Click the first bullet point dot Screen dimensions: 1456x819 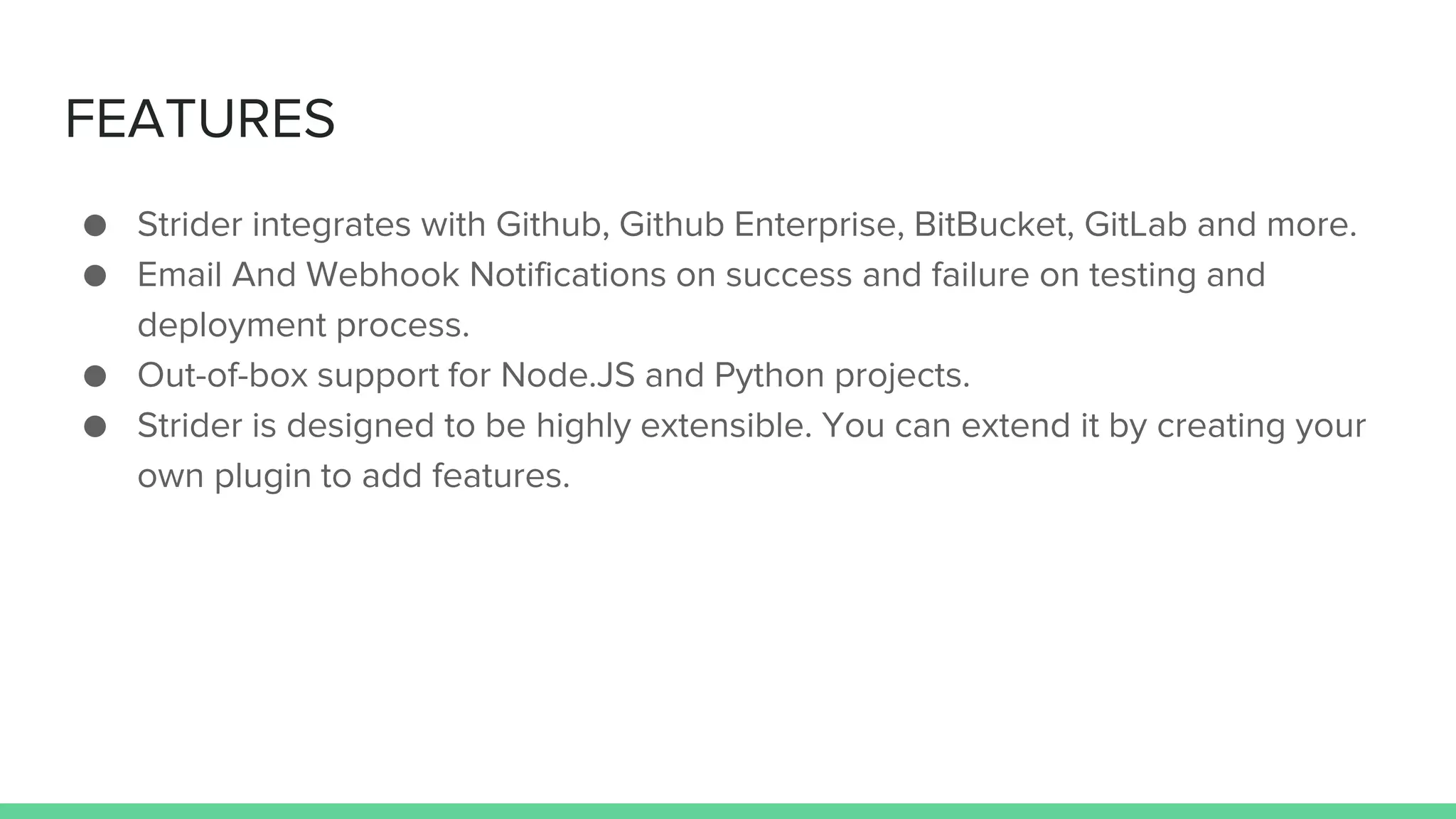click(95, 225)
